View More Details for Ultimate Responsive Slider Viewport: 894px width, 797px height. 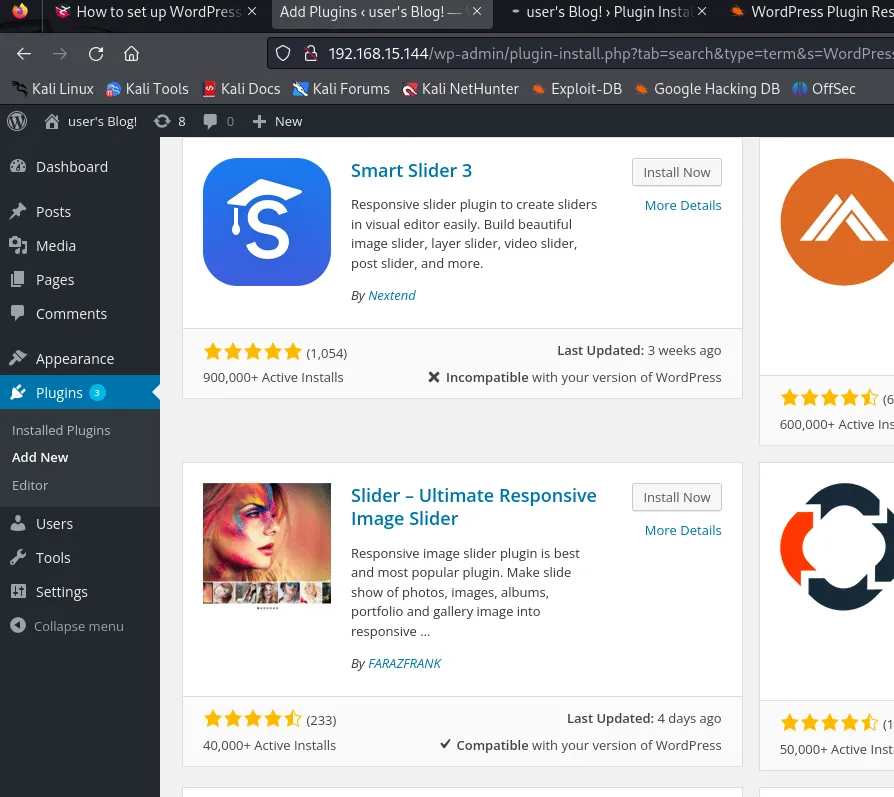(683, 530)
